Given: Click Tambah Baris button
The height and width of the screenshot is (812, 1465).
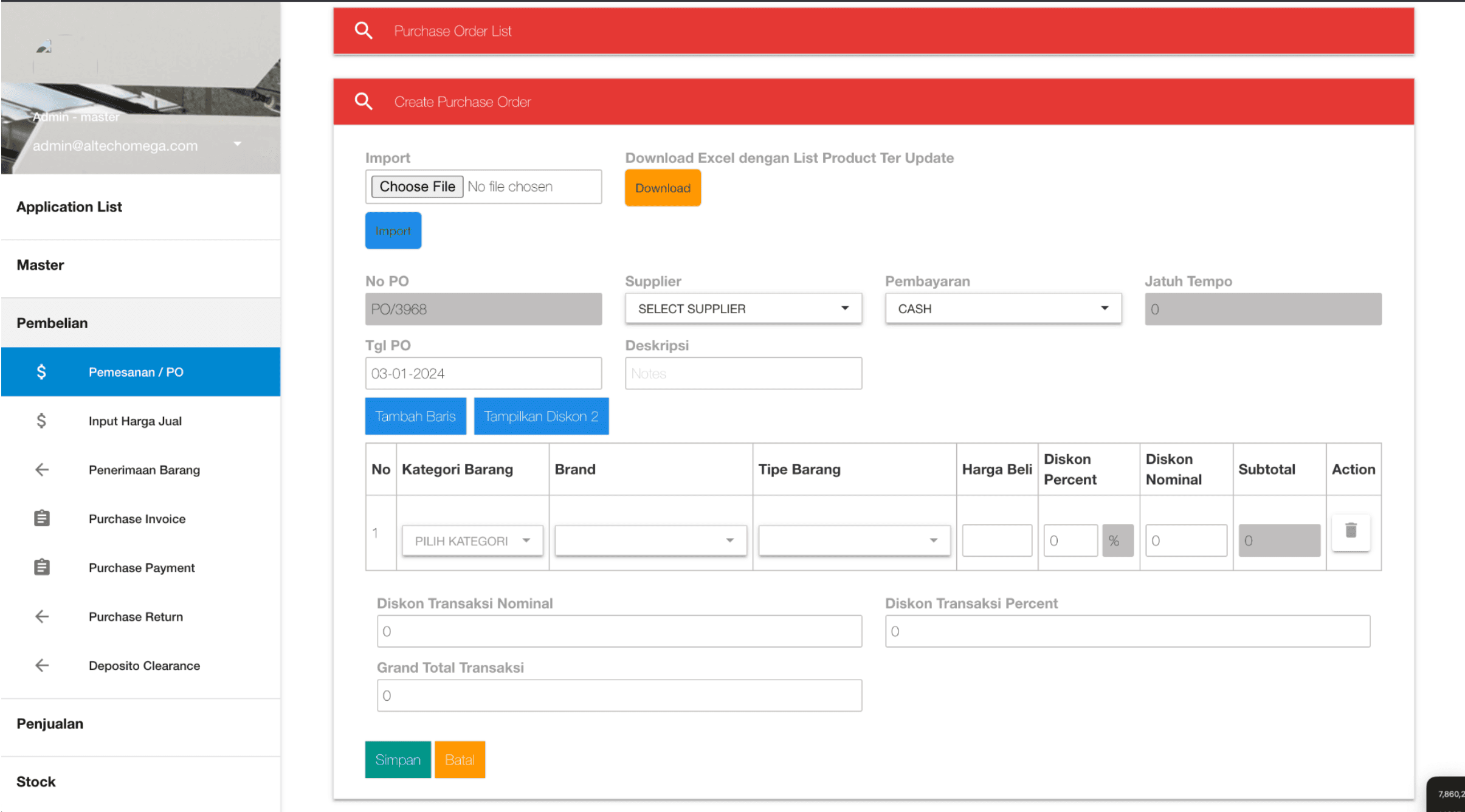Looking at the screenshot, I should (415, 416).
